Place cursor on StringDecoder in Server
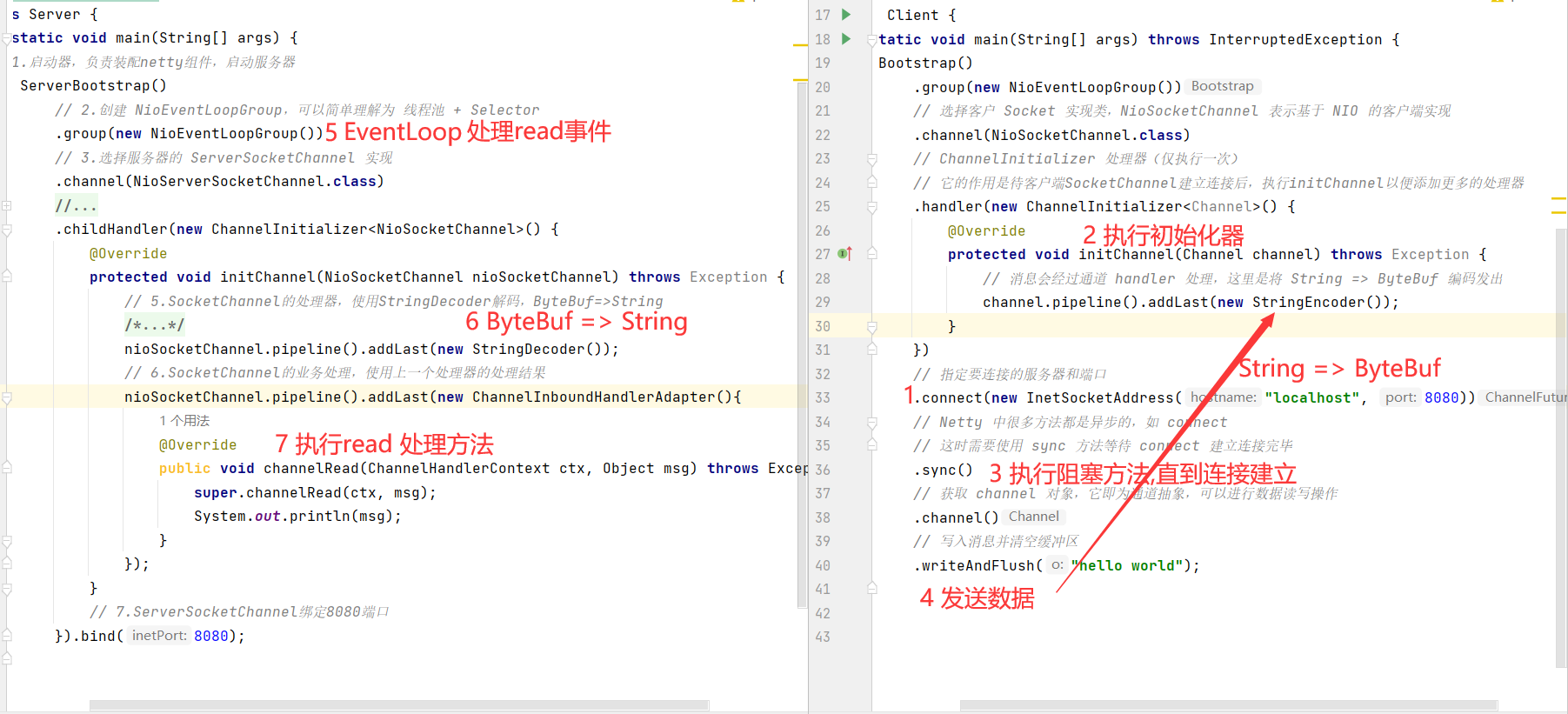Image resolution: width=1568 pixels, height=714 pixels. coord(529,349)
